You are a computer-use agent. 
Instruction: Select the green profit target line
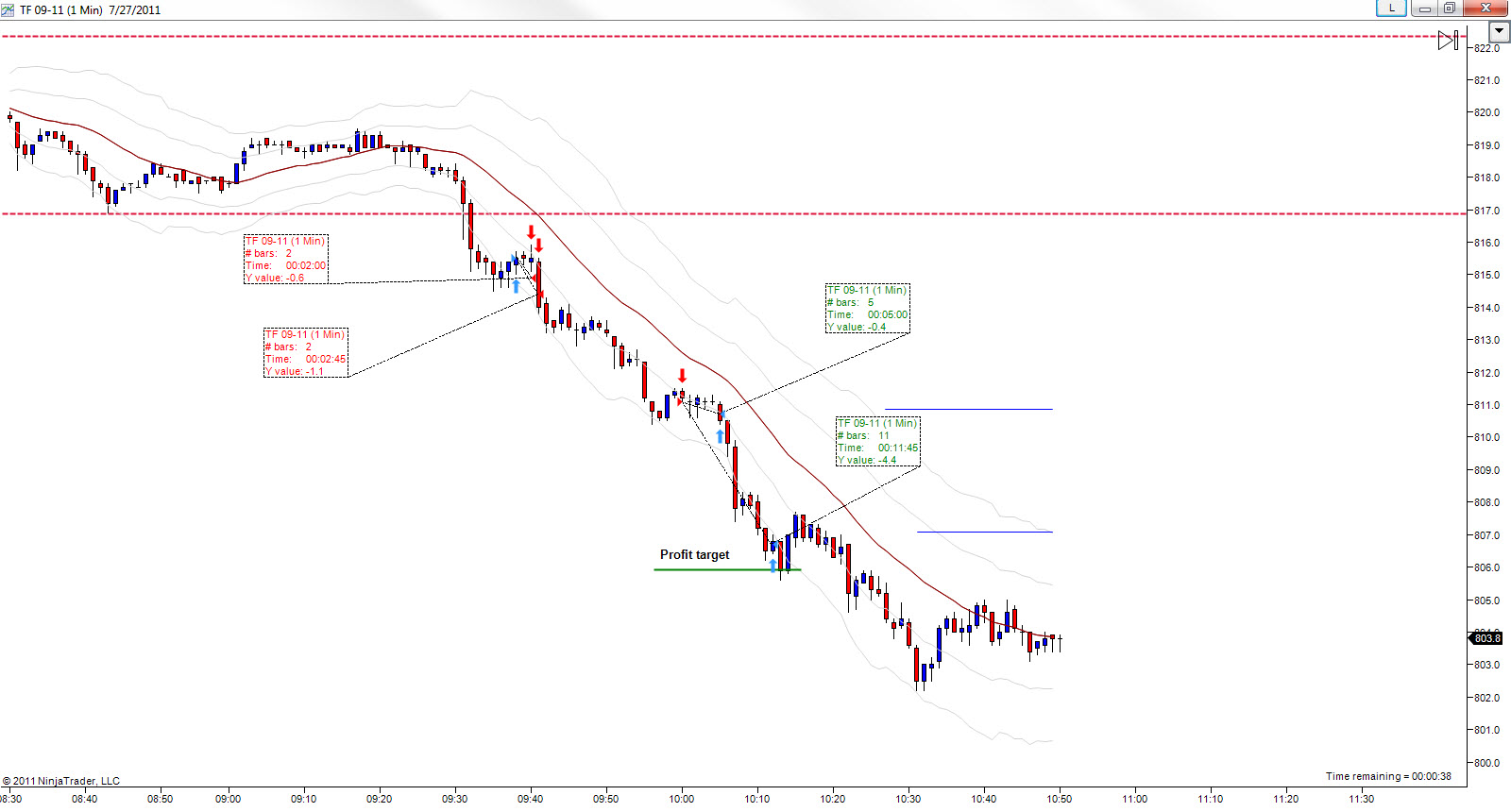click(727, 569)
